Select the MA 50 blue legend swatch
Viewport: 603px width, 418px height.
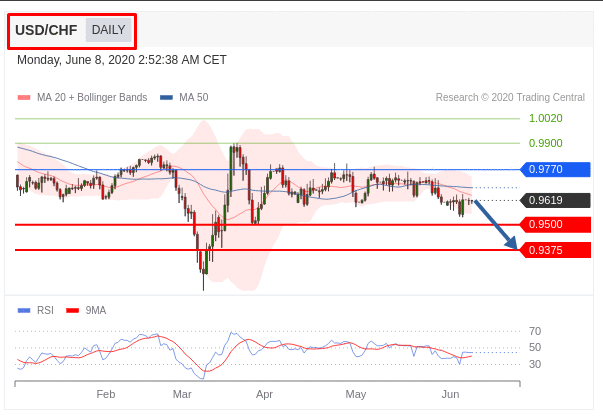coord(166,98)
